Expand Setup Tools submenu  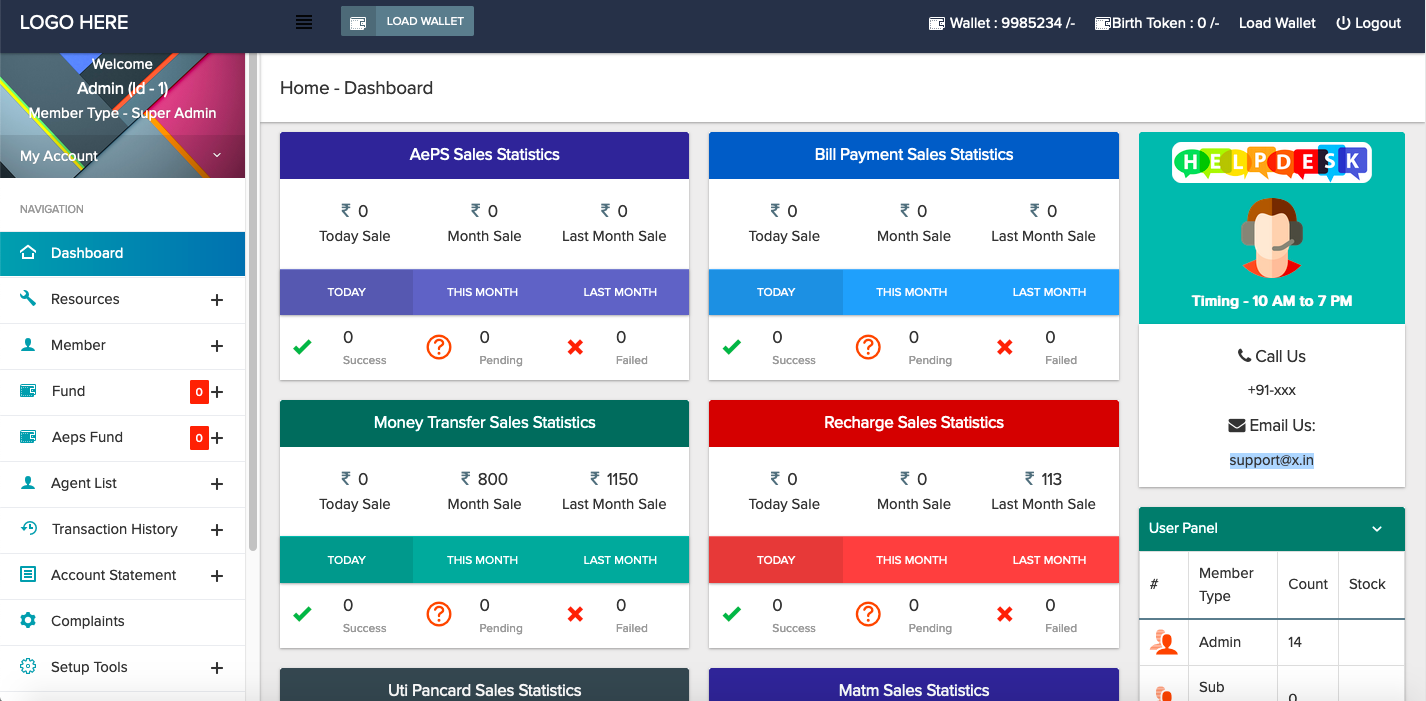click(x=217, y=668)
